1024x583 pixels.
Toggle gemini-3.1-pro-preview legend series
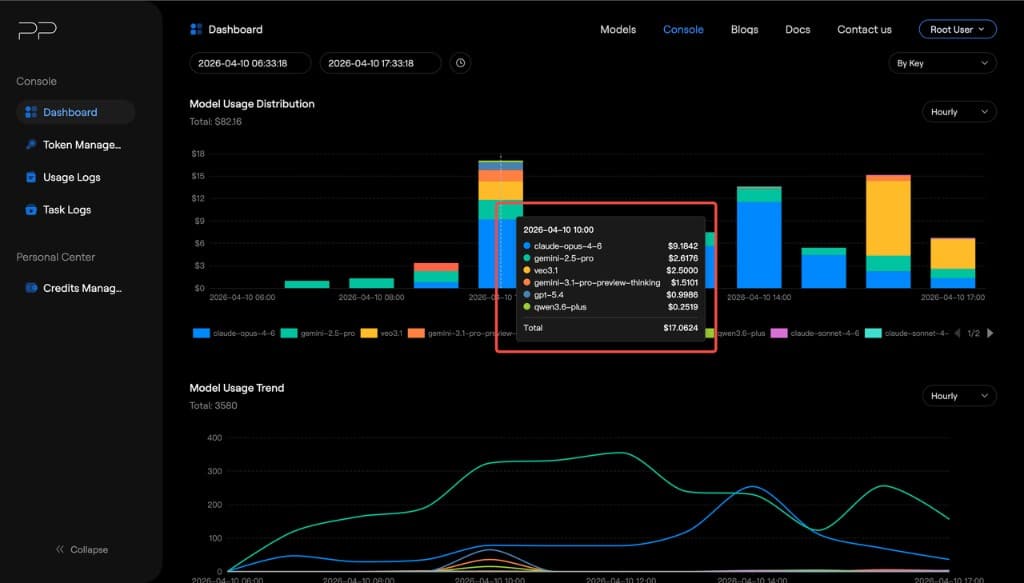tap(460, 333)
